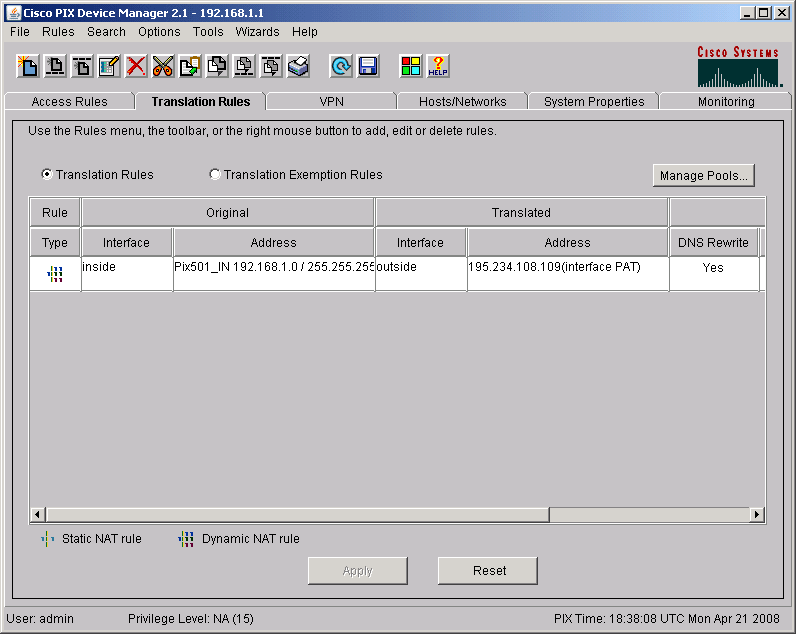Click the Java icon in the title bar
Screen dimensions: 796x634
point(14,13)
